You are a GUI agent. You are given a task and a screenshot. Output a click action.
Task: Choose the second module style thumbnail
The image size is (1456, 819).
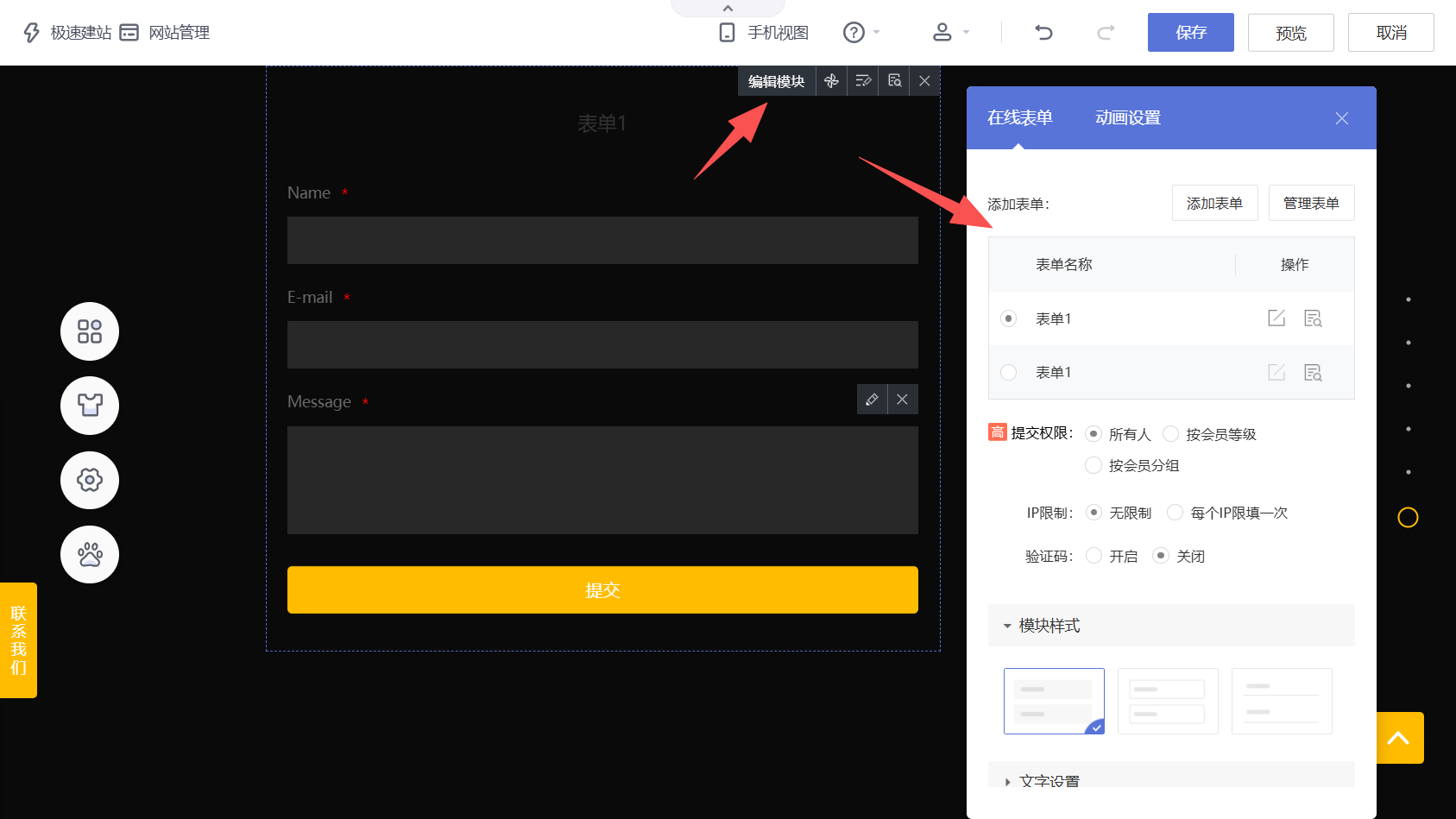(1168, 701)
